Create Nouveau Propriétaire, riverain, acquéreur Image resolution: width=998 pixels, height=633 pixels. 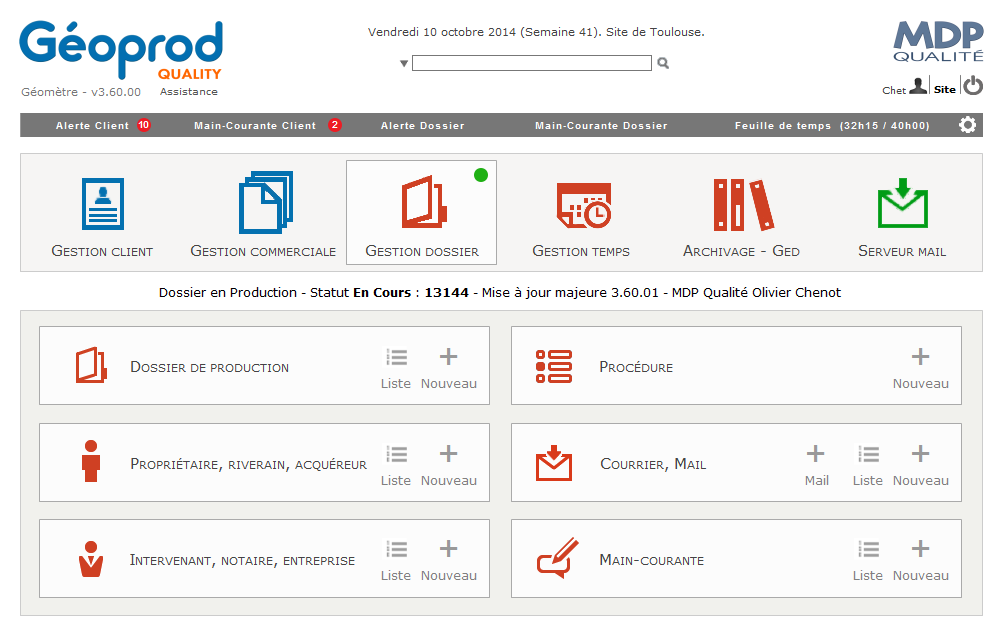(x=449, y=465)
